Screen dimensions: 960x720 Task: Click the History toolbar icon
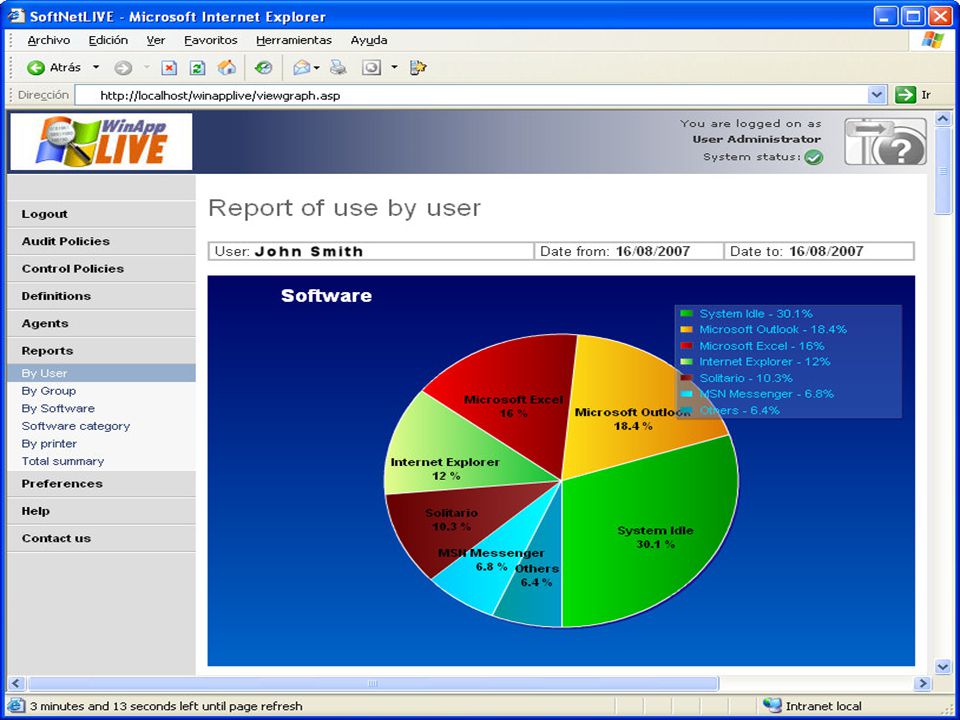coord(263,67)
